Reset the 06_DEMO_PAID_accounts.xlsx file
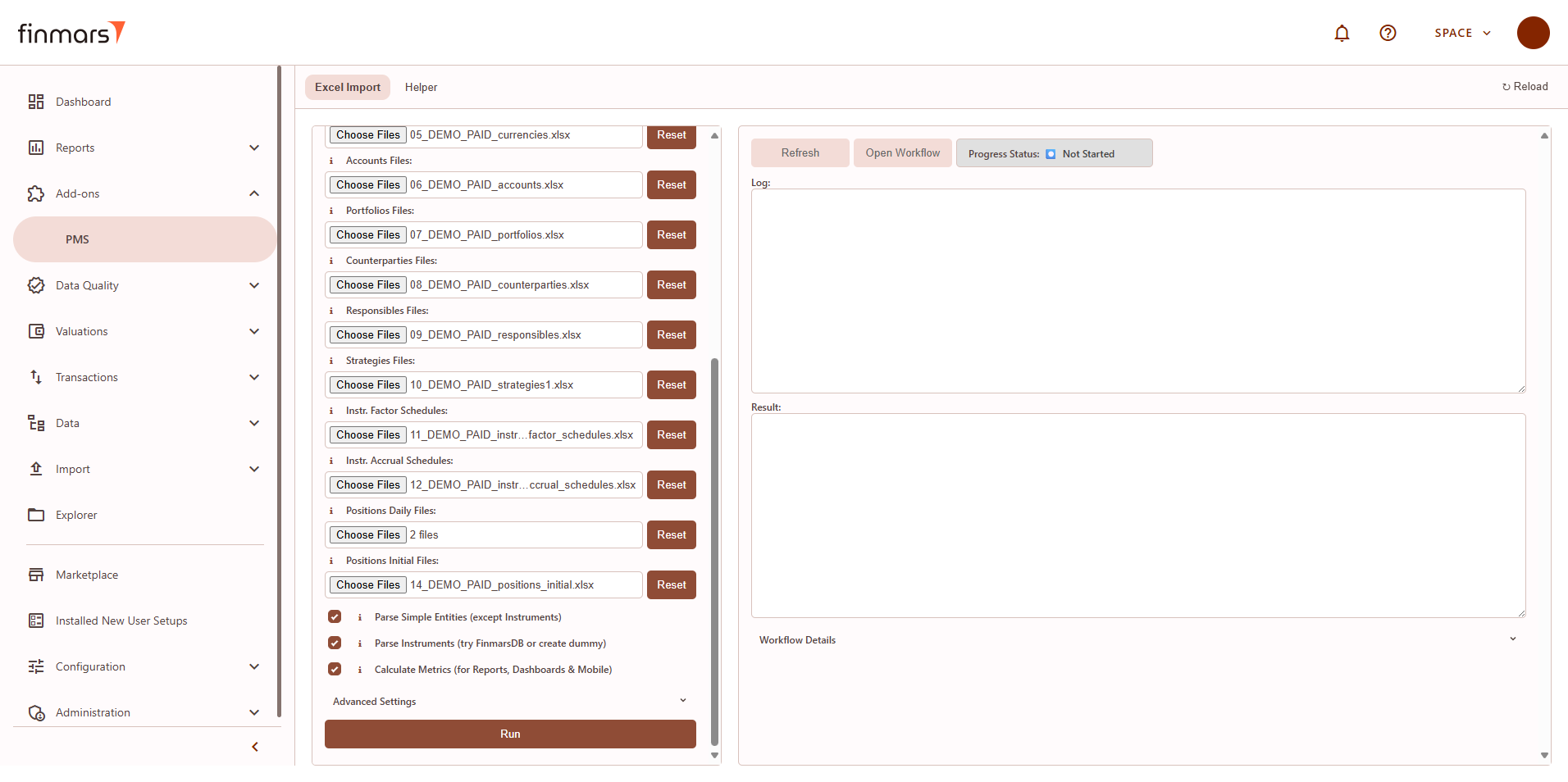 click(672, 184)
